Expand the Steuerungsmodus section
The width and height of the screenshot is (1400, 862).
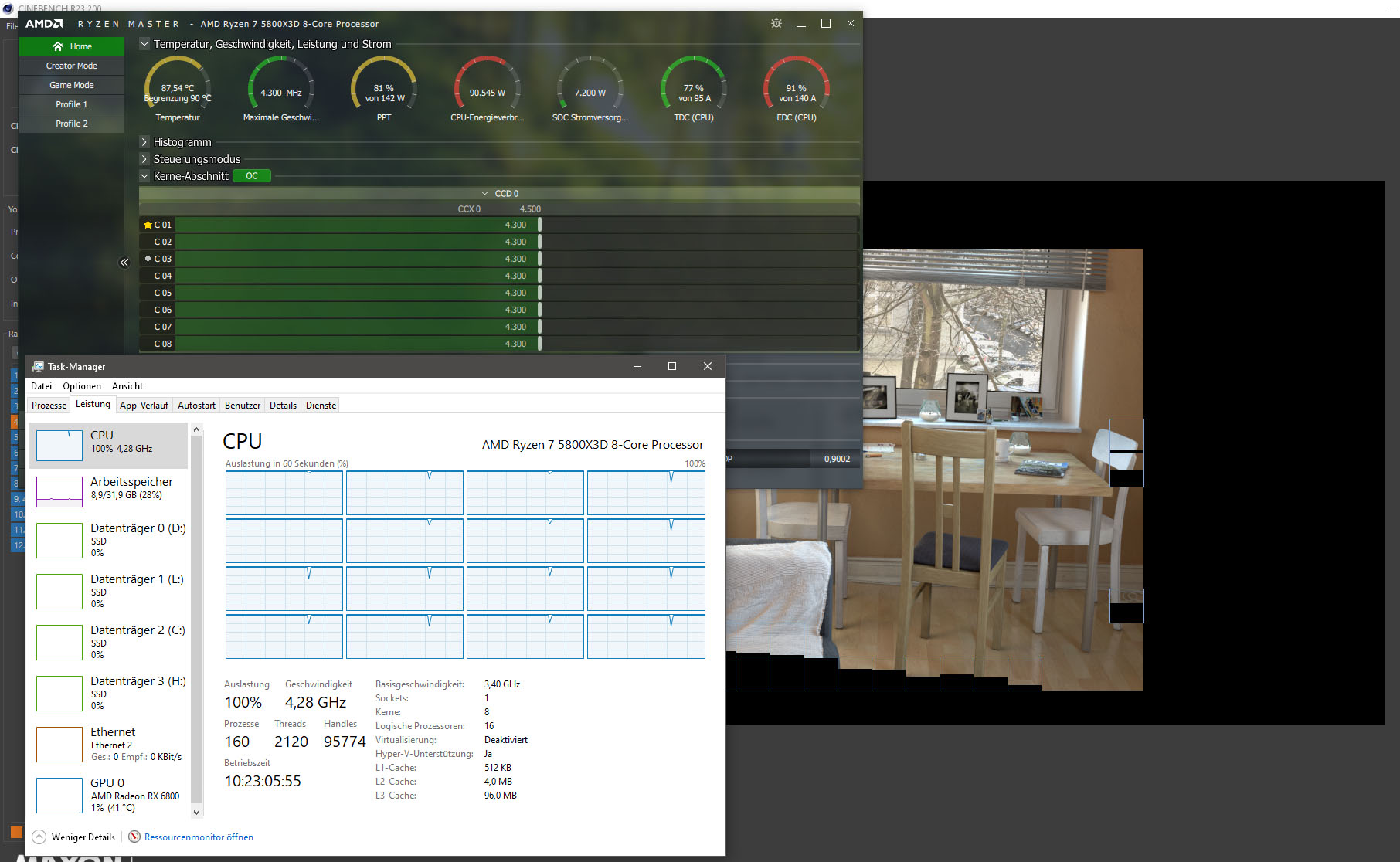point(144,159)
